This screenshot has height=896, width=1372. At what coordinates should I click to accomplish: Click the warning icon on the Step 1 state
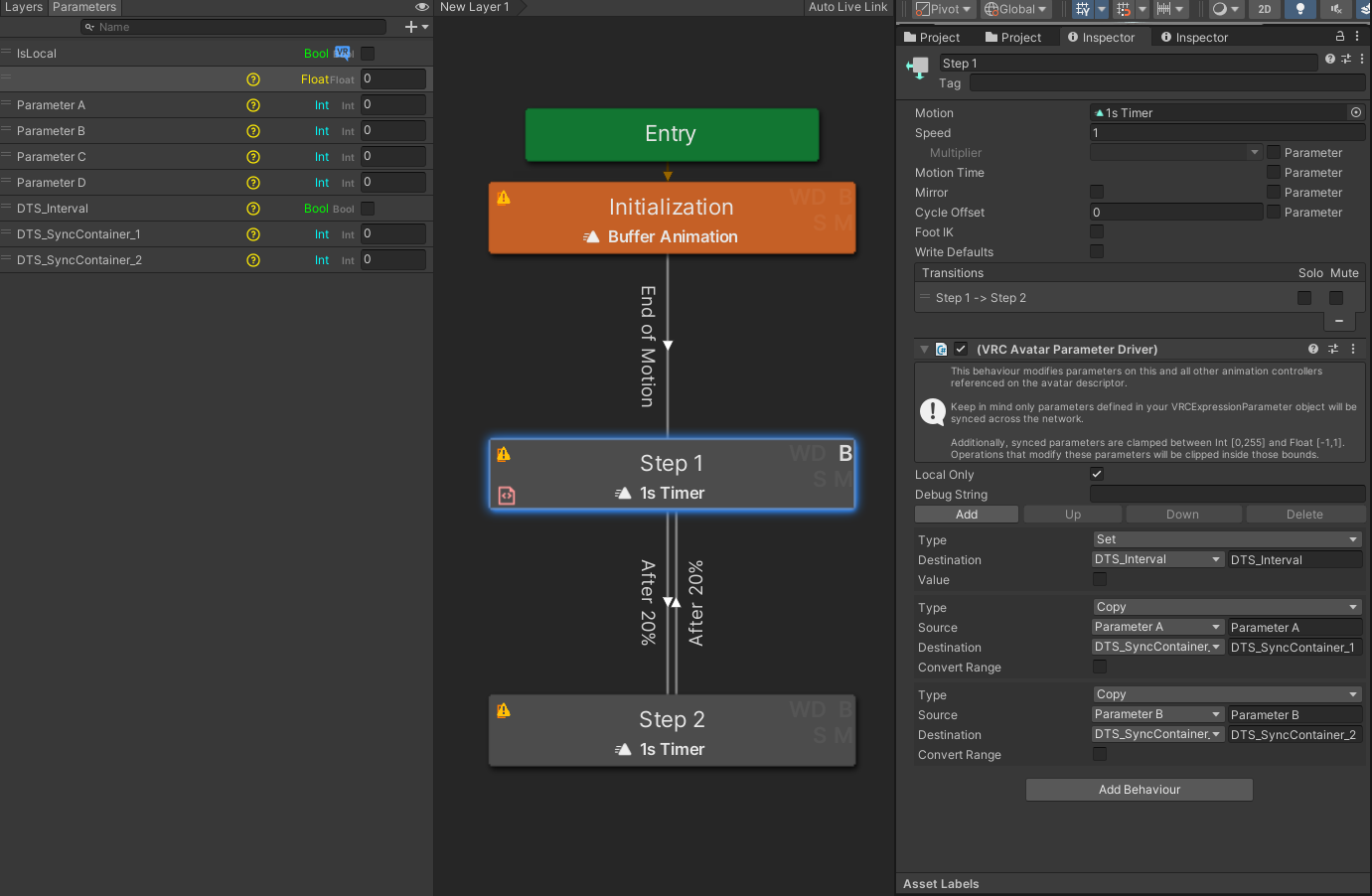[504, 454]
